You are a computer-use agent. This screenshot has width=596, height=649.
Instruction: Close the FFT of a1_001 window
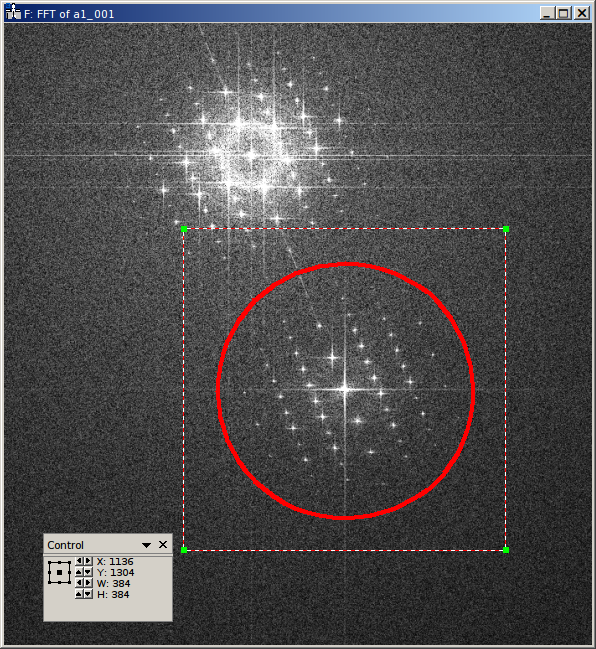(582, 13)
